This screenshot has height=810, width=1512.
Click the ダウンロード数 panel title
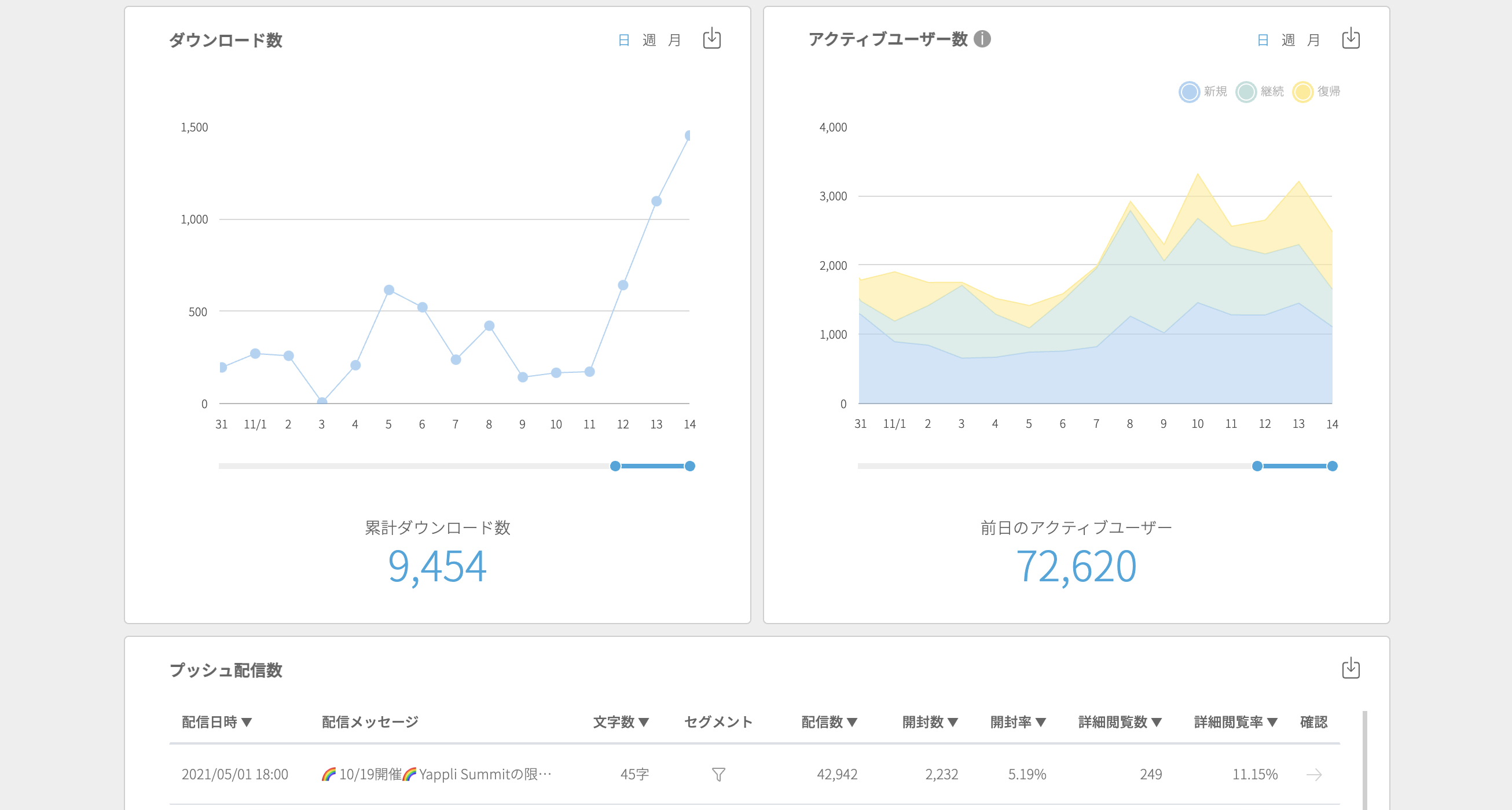pos(226,40)
